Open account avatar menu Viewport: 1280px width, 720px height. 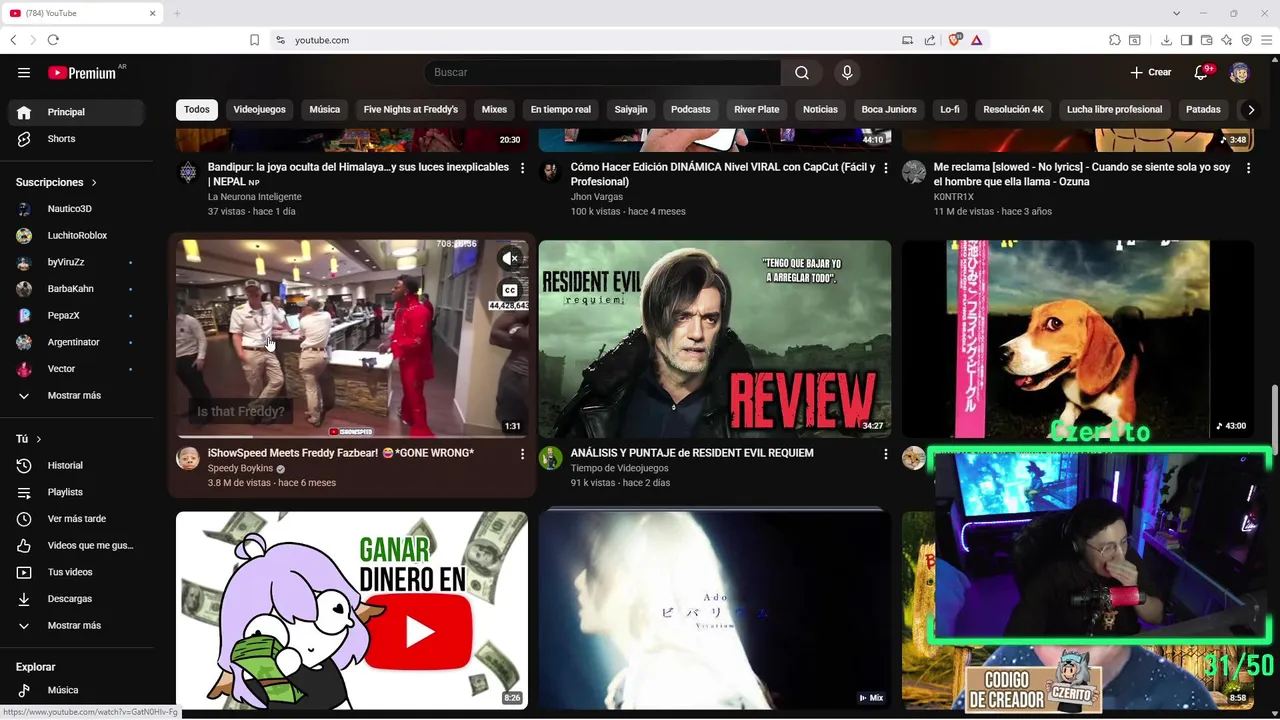pos(1239,72)
